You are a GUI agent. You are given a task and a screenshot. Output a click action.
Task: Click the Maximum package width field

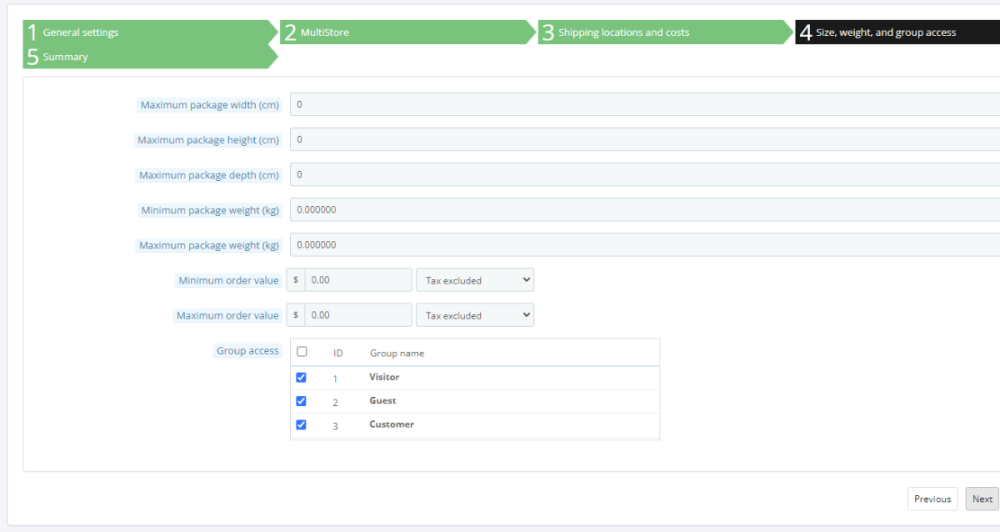tap(644, 105)
